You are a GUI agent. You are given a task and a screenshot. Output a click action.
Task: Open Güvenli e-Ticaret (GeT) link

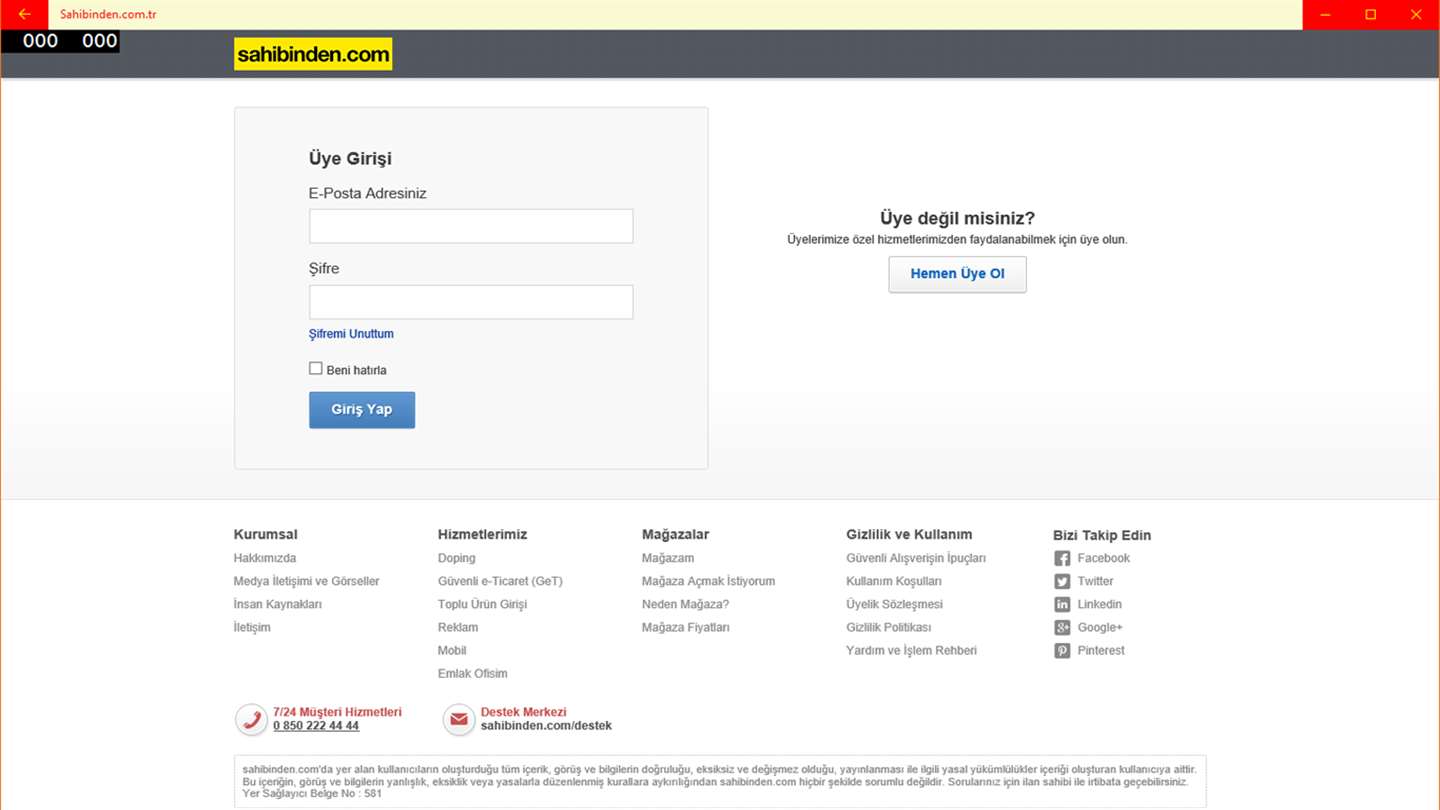click(x=500, y=581)
